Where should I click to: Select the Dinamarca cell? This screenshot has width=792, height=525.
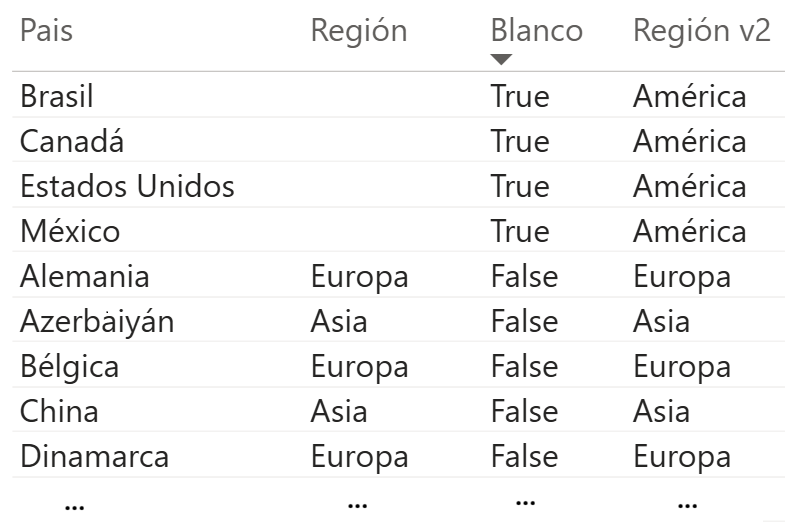tap(94, 457)
